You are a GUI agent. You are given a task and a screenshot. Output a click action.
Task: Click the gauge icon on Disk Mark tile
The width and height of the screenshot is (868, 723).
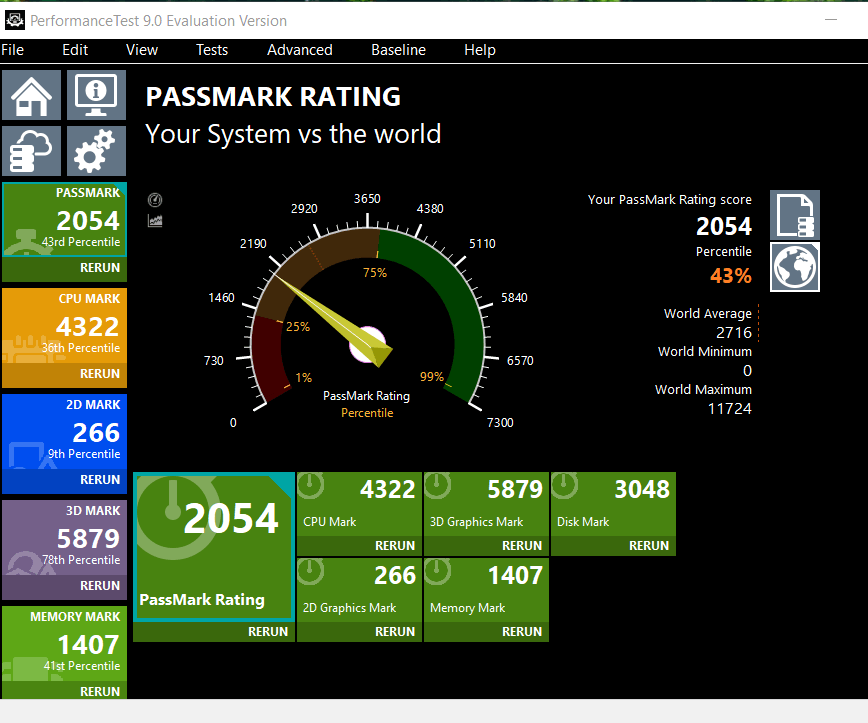(x=565, y=485)
